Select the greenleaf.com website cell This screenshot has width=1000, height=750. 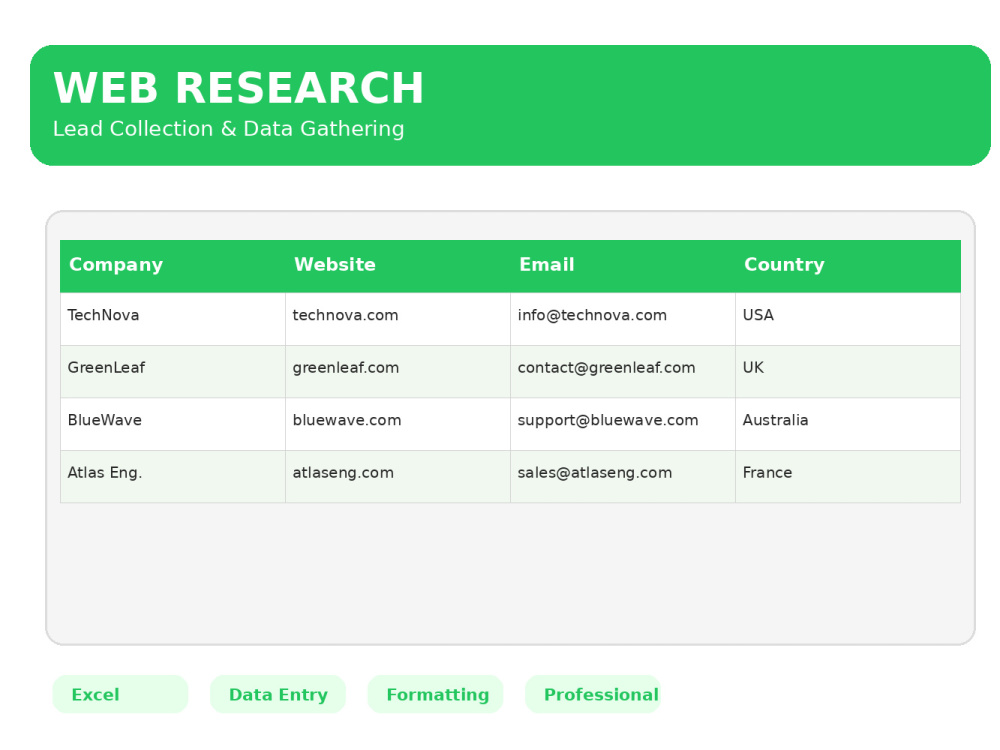pyautogui.click(x=398, y=372)
